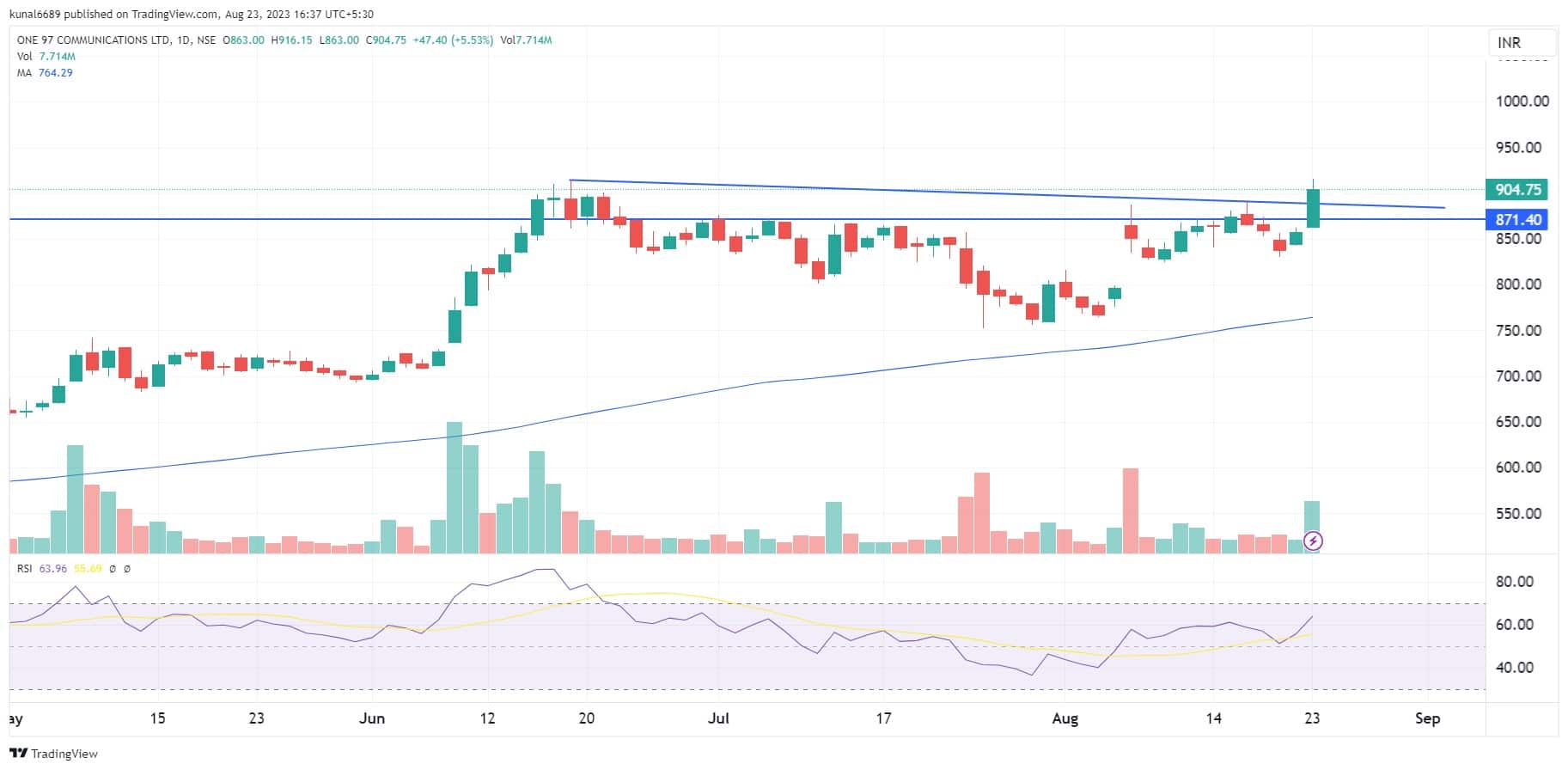1568x770 pixels.
Task: Click the blue 871.40 horizontal line label
Action: coord(1517,220)
